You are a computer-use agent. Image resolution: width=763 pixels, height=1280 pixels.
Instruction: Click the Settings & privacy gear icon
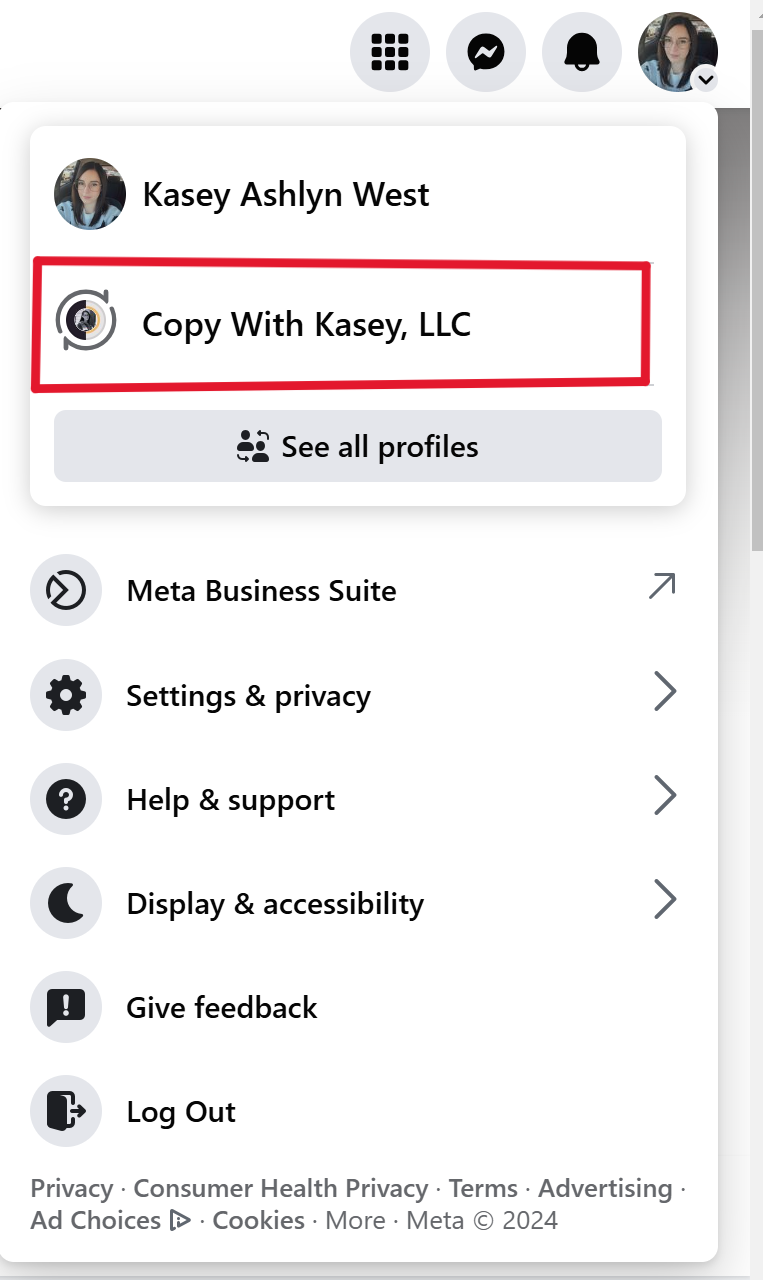click(66, 695)
